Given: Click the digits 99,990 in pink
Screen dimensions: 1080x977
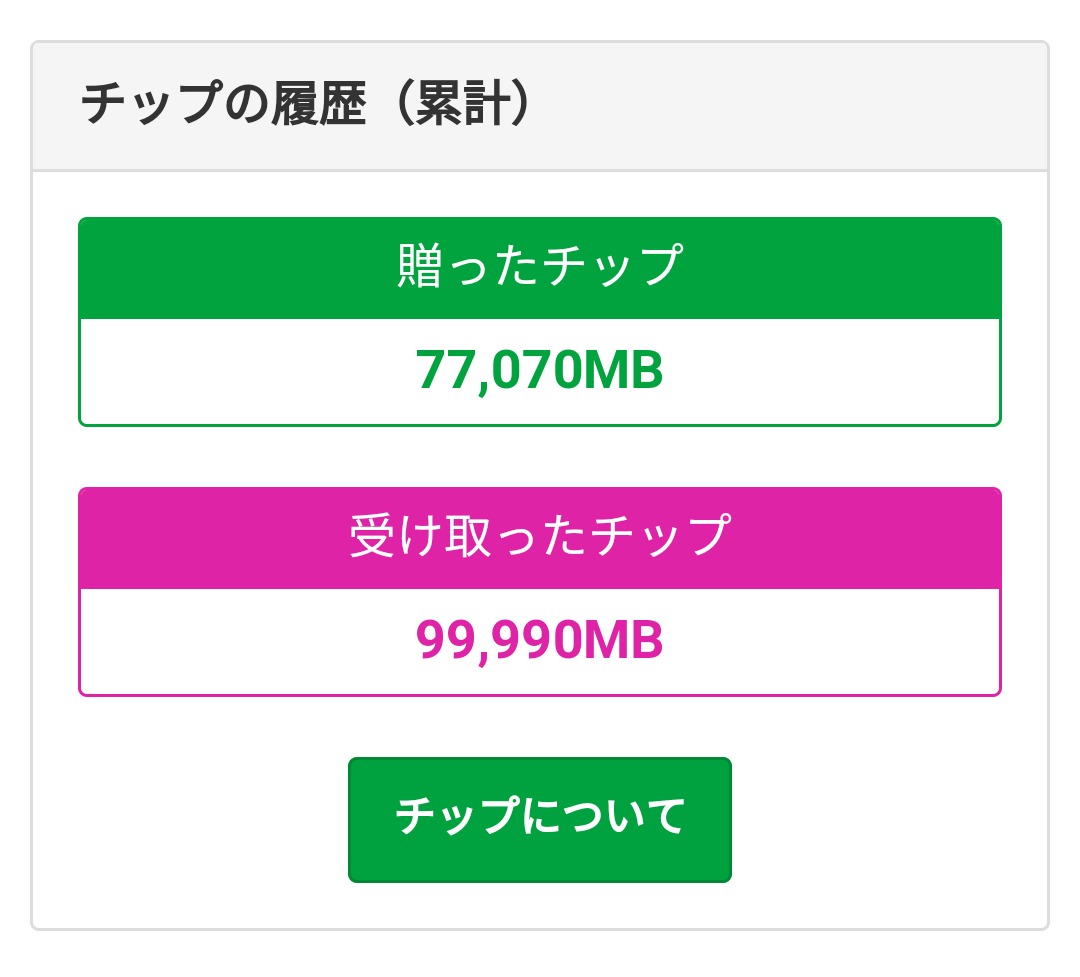Looking at the screenshot, I should point(498,641).
